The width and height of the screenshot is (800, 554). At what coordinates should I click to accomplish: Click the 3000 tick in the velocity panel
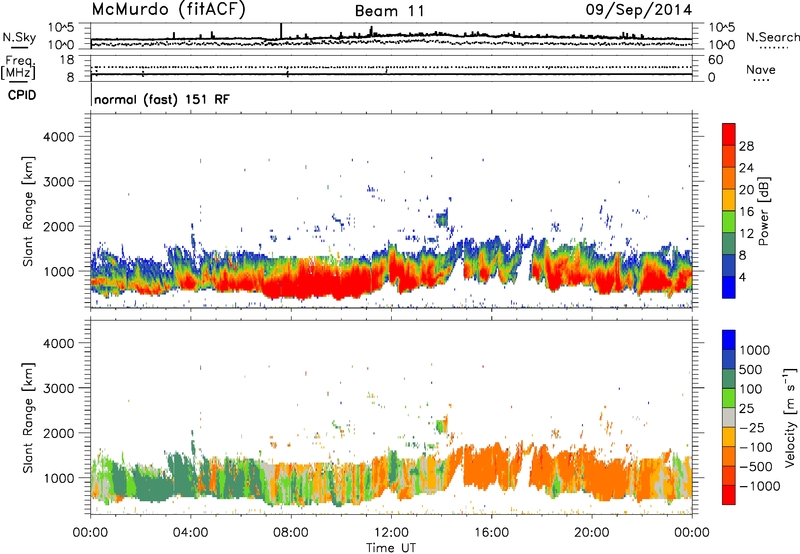(58, 388)
